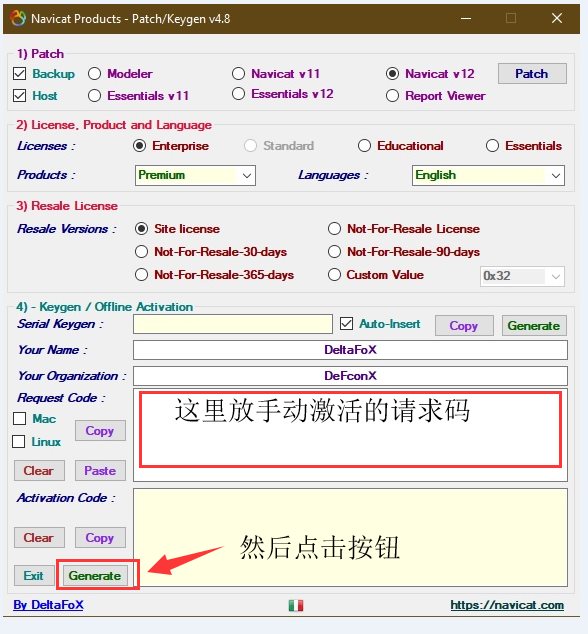Viewport: 588px width, 634px height.
Task: Click the Italian flag icon
Action: point(296,605)
